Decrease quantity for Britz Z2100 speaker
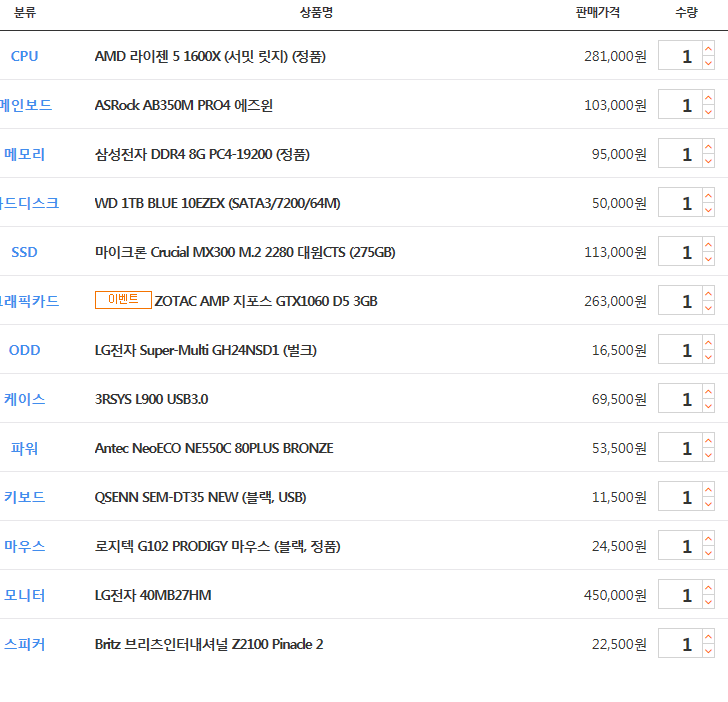 (708, 651)
